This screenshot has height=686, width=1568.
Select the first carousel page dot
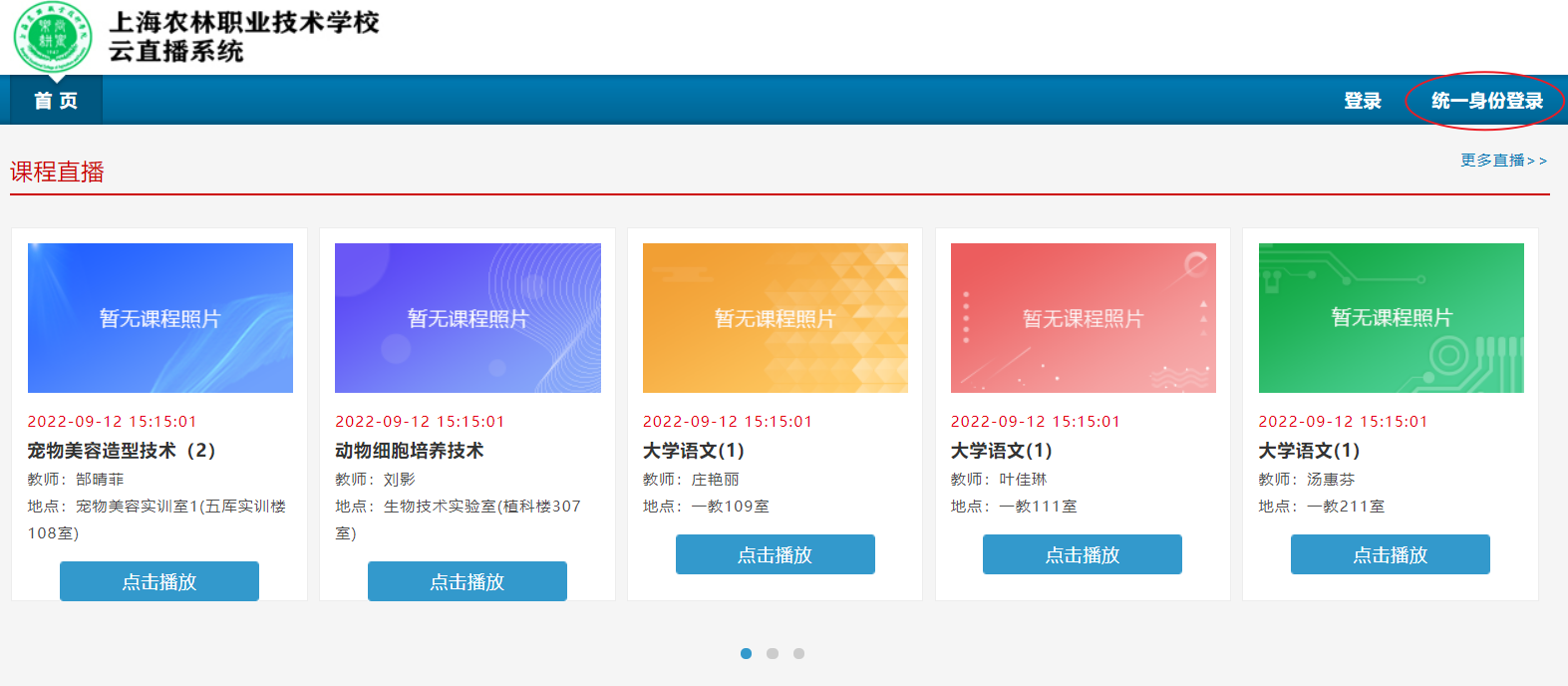click(x=746, y=654)
